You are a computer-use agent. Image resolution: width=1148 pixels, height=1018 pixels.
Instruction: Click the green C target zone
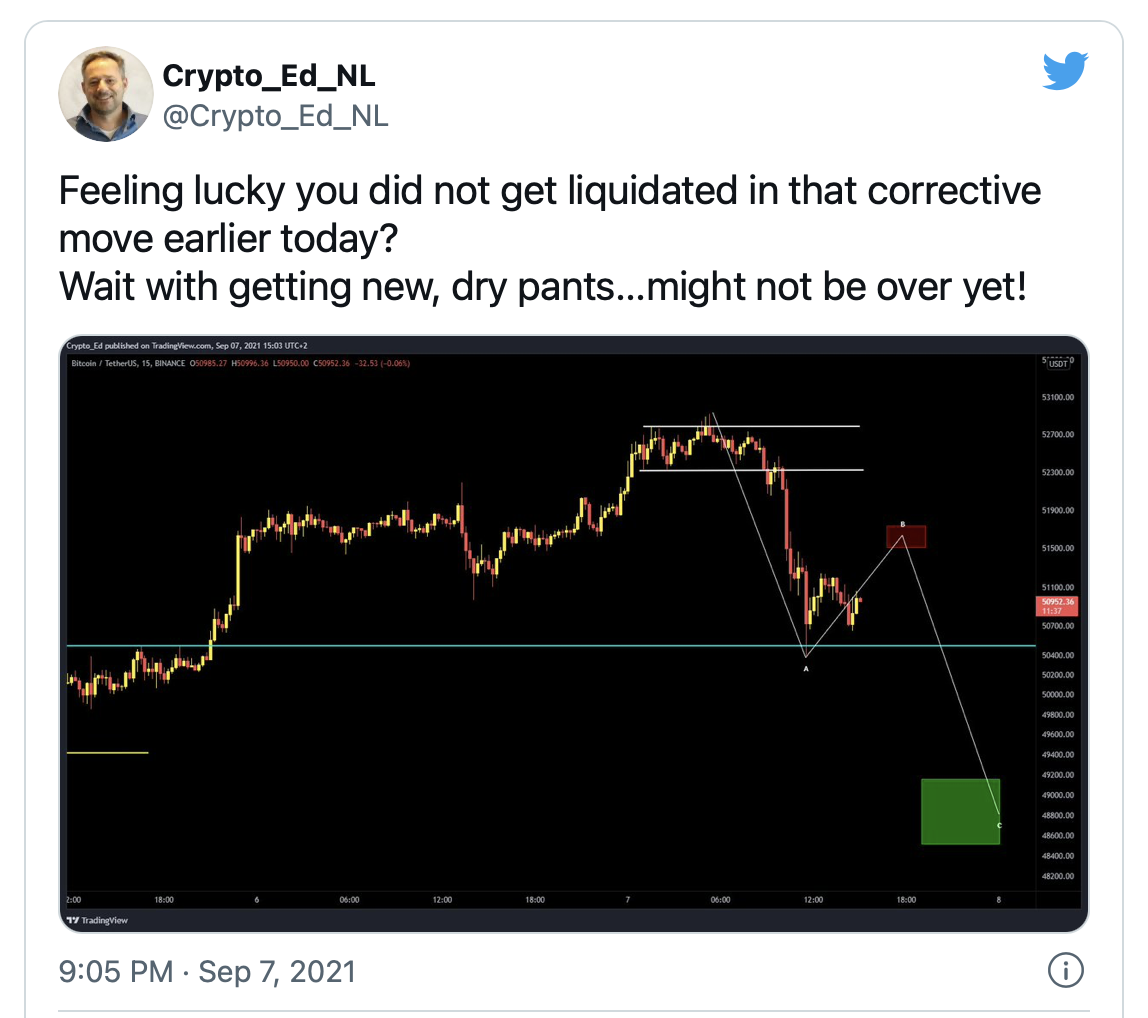(x=960, y=811)
